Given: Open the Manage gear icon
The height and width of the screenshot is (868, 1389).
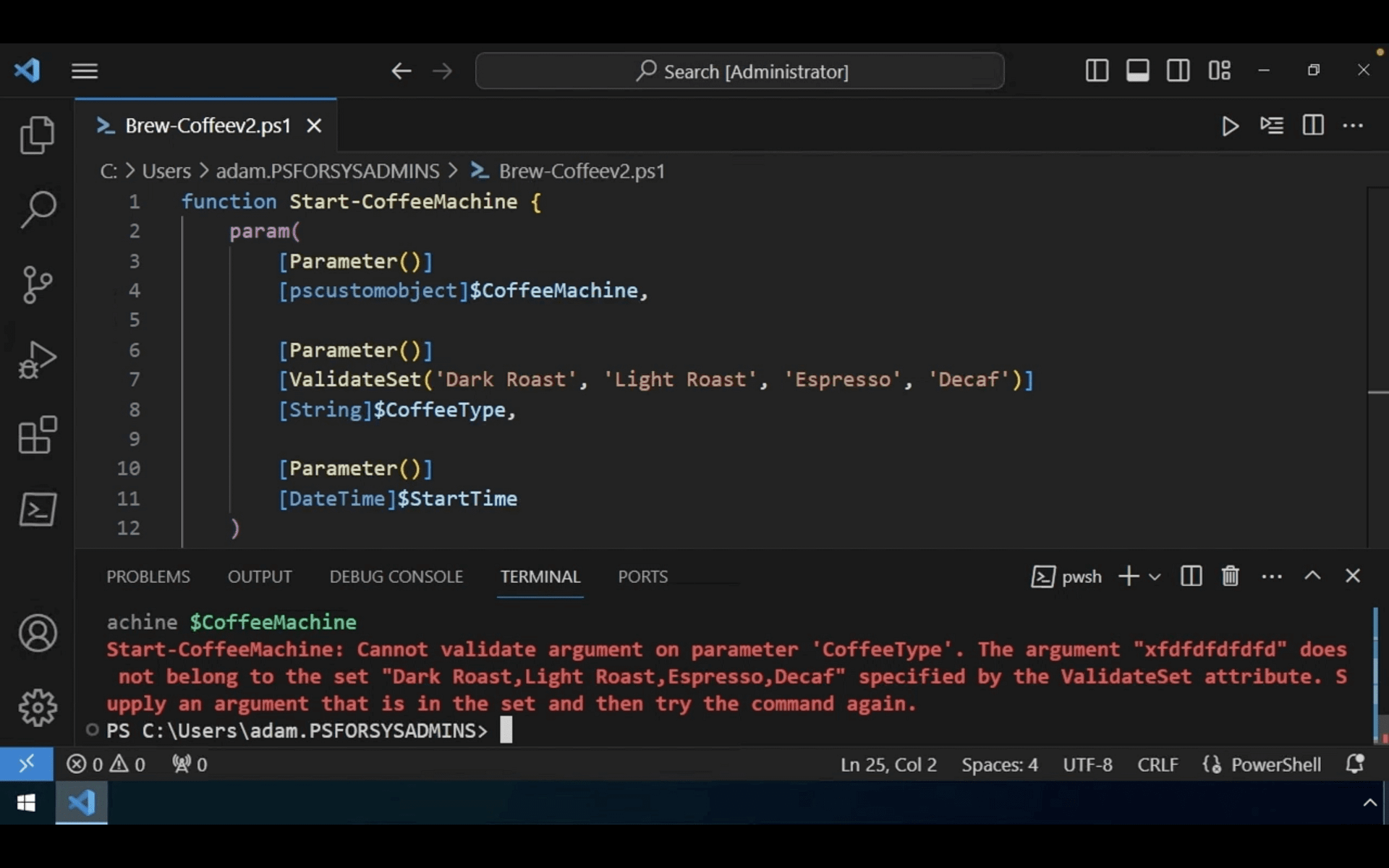Looking at the screenshot, I should coord(38,707).
